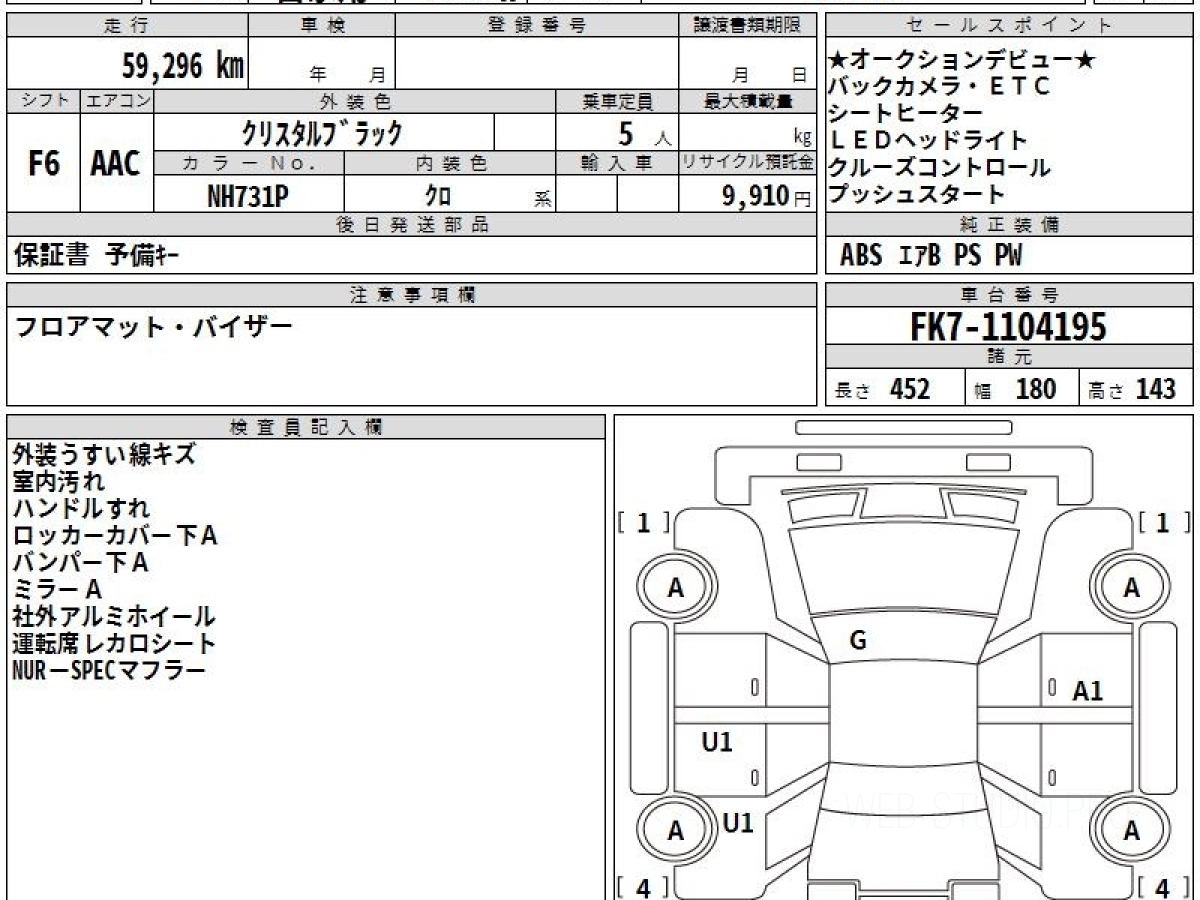1200x900 pixels.
Task: Select the ロッカーカバー下A note
Action: pyautogui.click(x=115, y=536)
